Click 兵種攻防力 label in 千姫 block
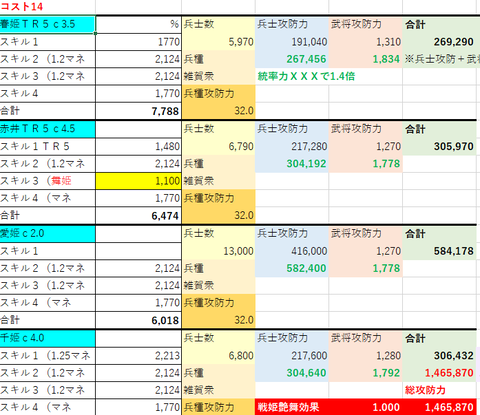 pyautogui.click(x=218, y=407)
